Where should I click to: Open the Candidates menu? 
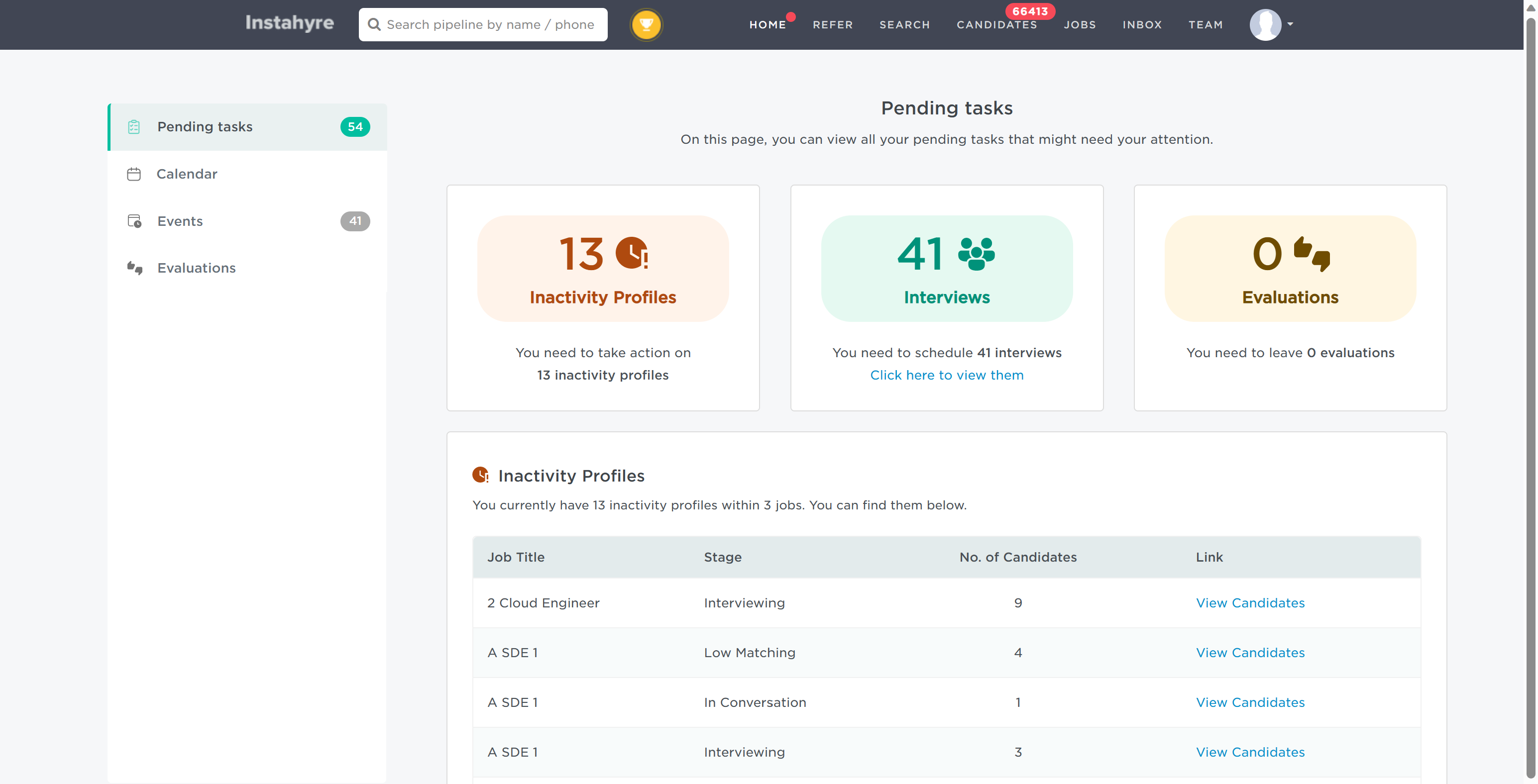pos(996,24)
